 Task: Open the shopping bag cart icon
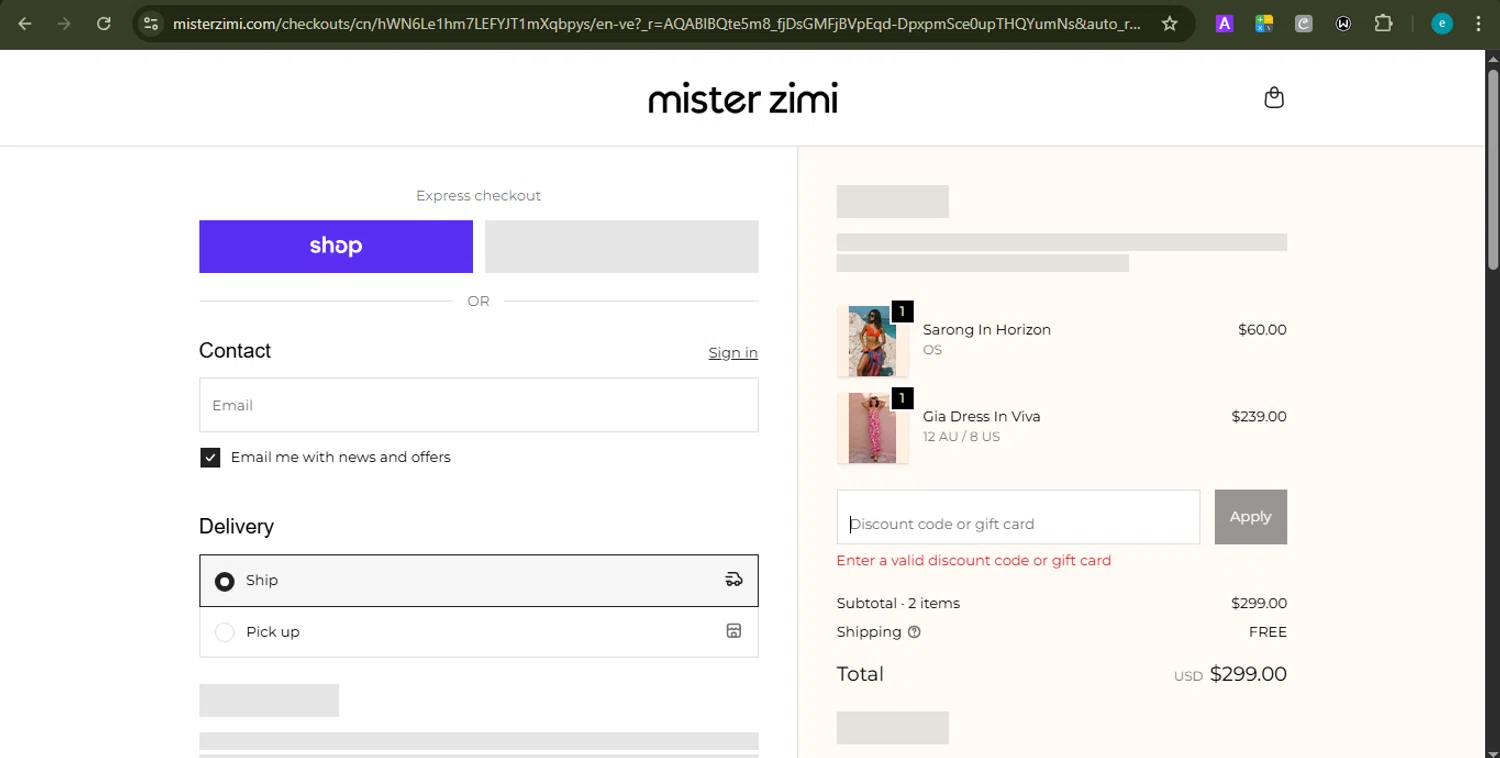point(1274,97)
